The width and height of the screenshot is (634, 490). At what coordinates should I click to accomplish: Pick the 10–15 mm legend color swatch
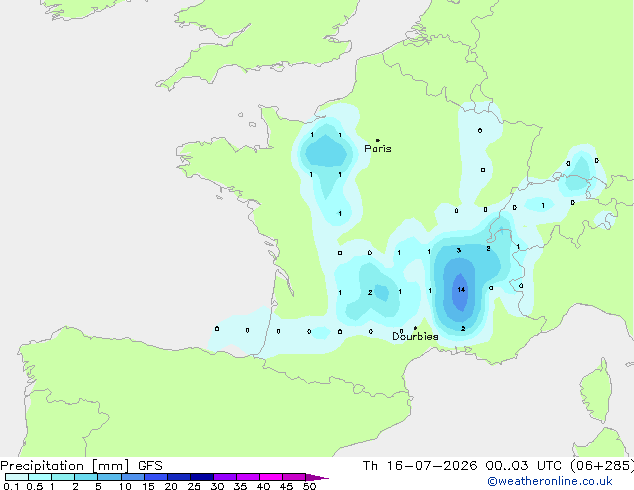[x=133, y=477]
